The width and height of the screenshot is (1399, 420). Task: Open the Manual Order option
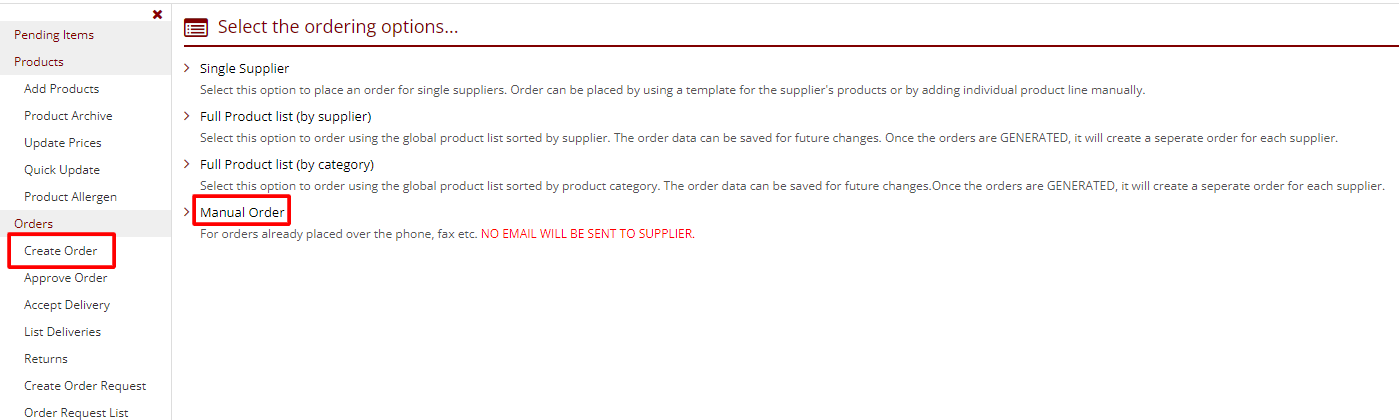pos(242,212)
